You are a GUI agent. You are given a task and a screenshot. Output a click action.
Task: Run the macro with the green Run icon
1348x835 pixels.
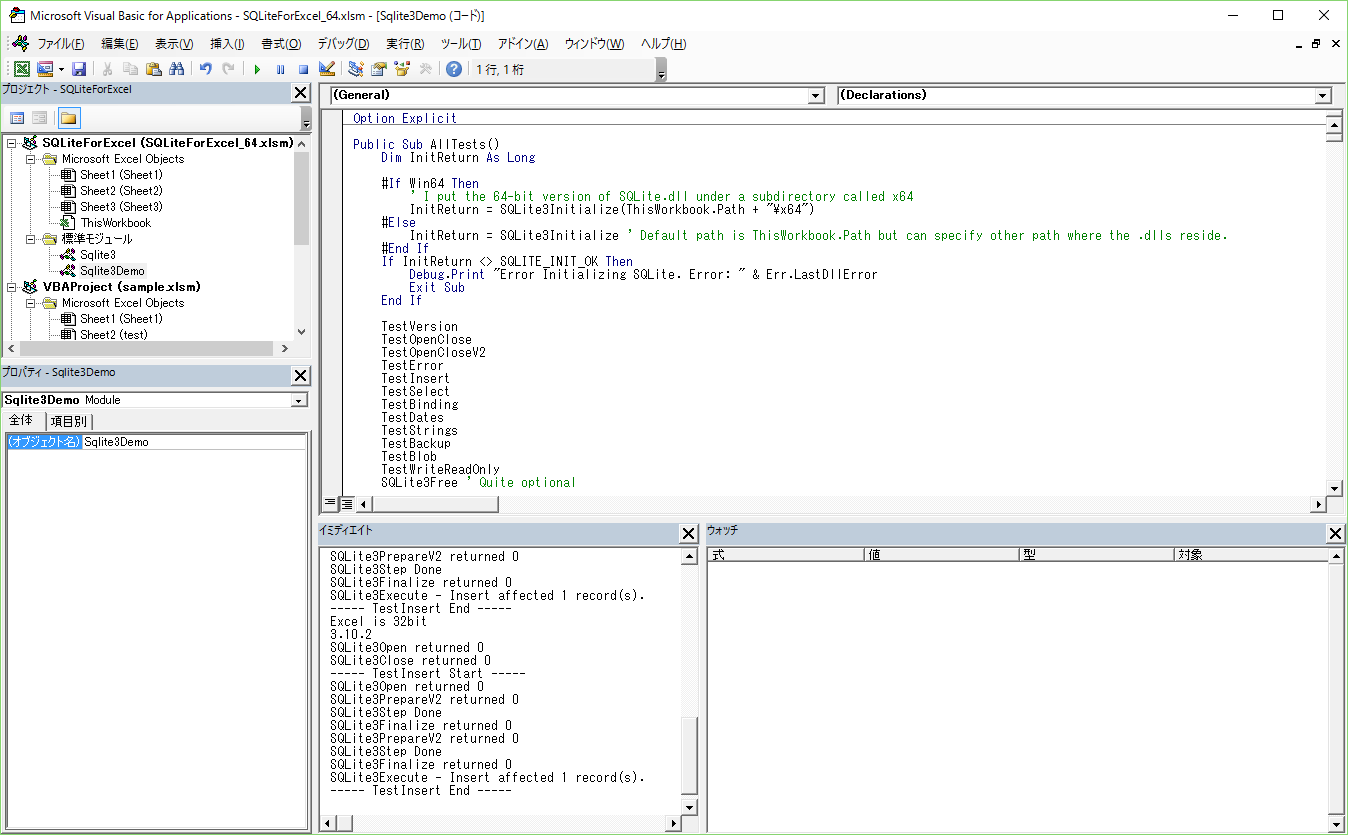[257, 68]
